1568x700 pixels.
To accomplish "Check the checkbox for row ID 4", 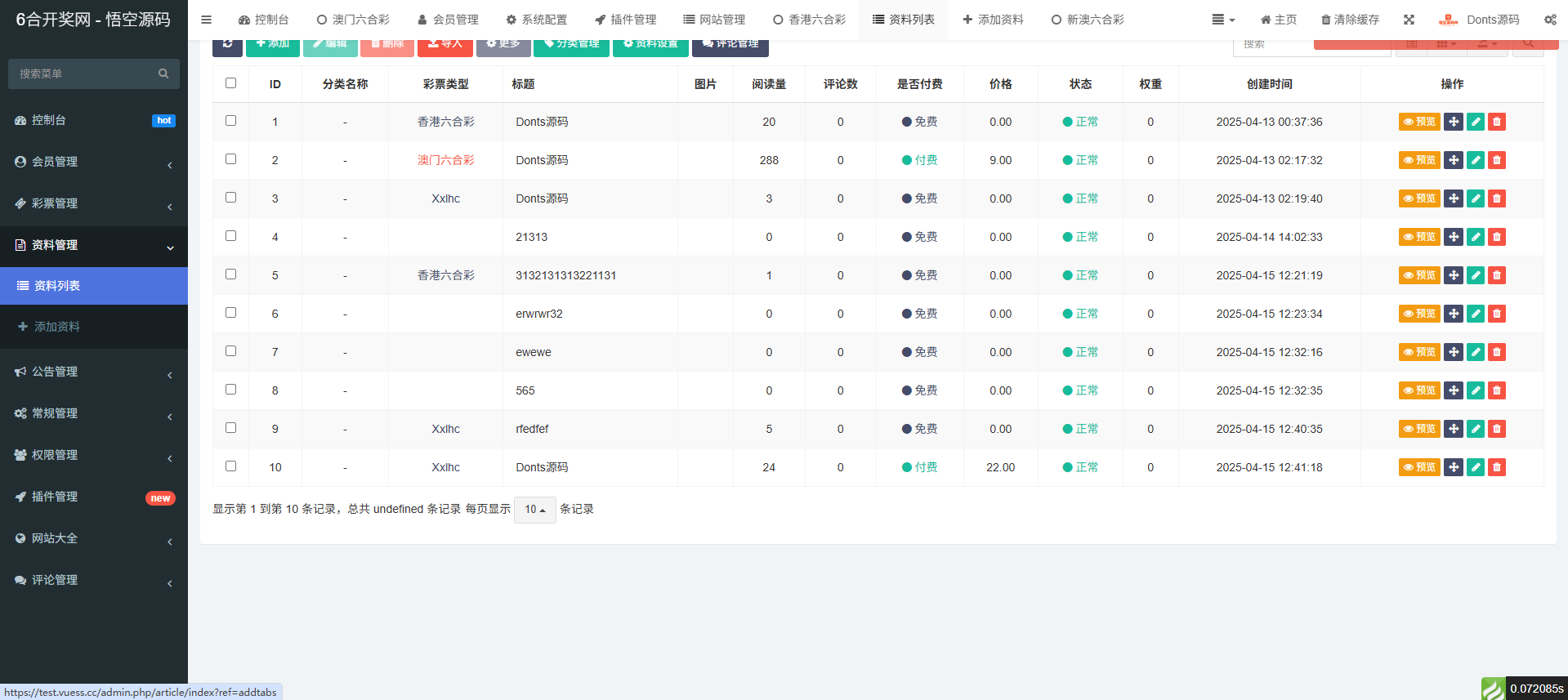I will point(230,236).
